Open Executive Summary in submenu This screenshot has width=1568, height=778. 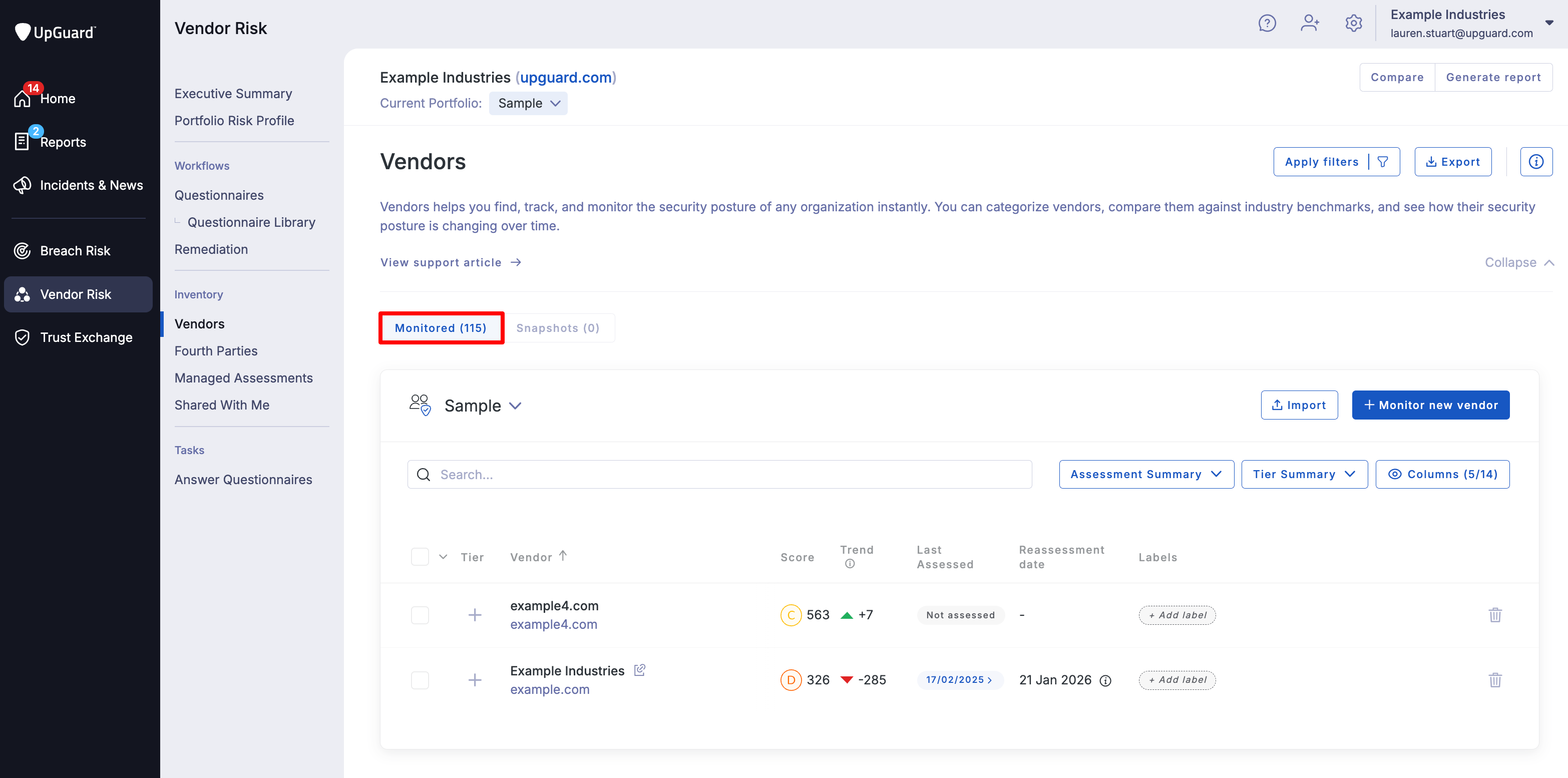(x=233, y=94)
